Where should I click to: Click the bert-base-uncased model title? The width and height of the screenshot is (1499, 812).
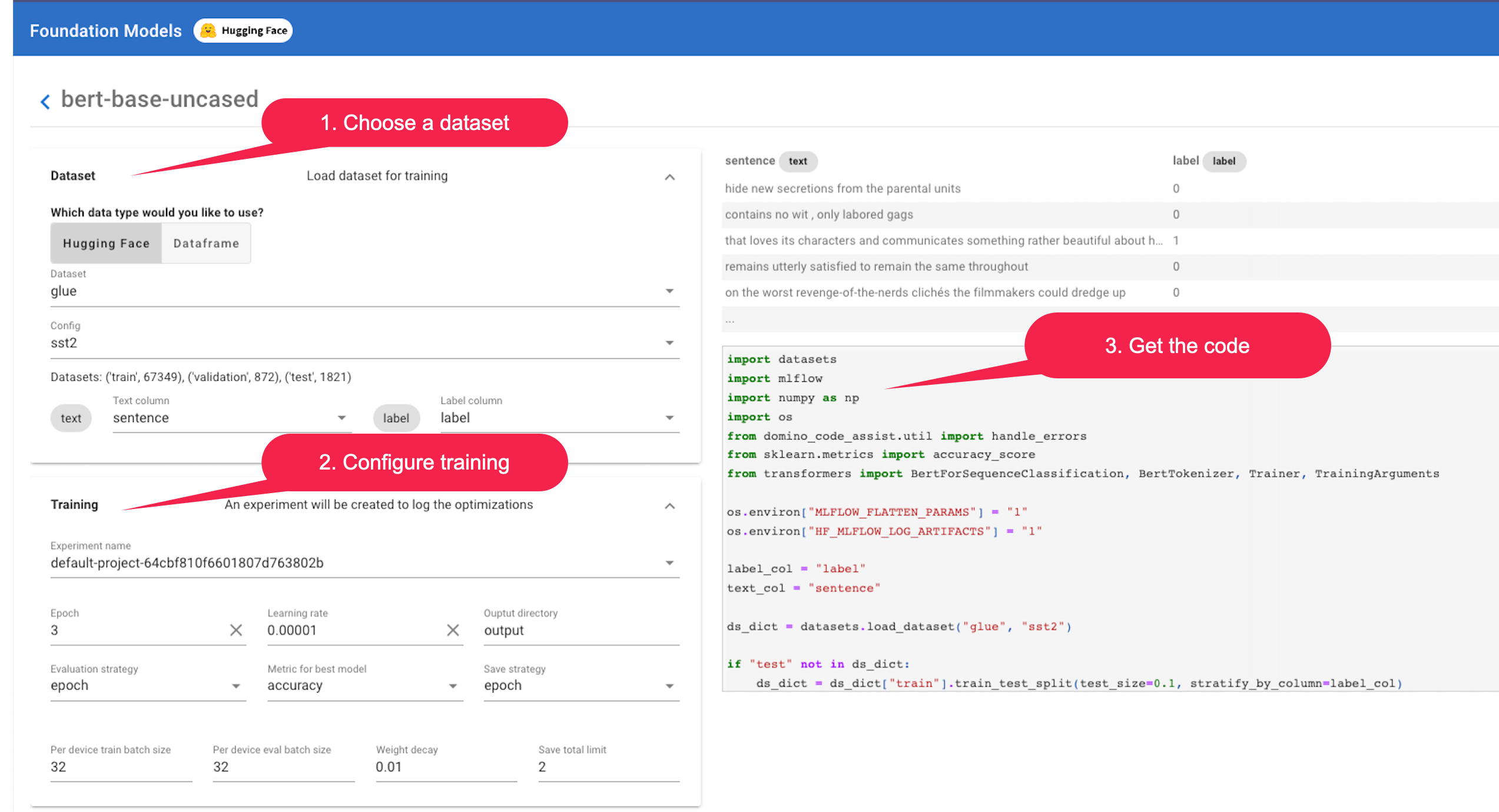click(x=160, y=99)
